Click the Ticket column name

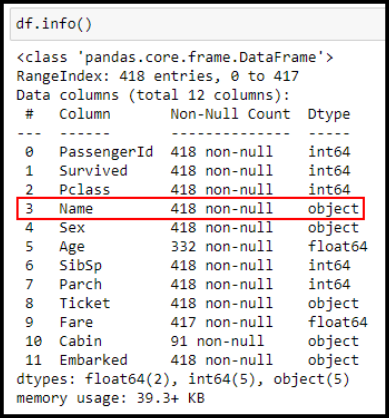point(85,303)
